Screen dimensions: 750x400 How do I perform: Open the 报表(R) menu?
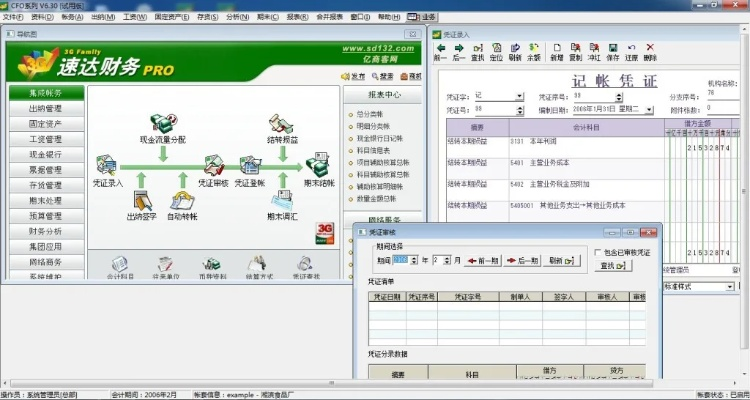297,17
